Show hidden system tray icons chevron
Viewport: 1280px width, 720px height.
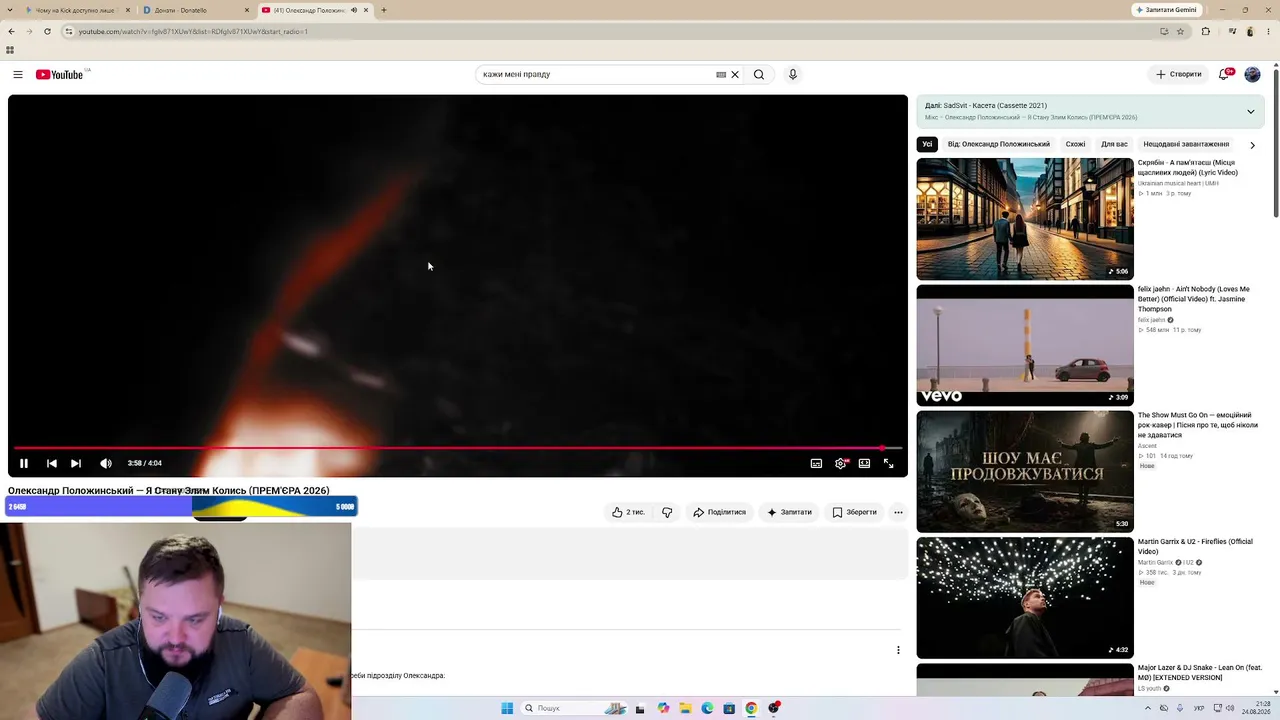pos(1147,708)
